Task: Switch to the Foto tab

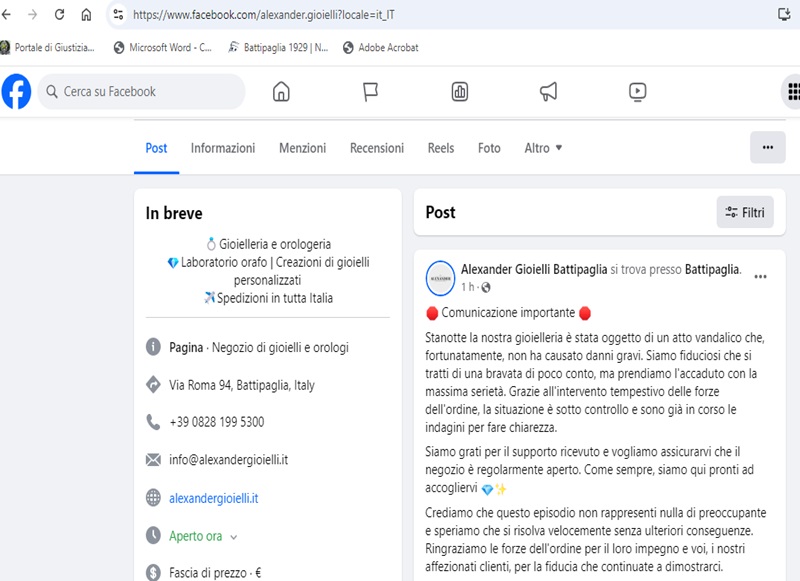Action: (489, 148)
